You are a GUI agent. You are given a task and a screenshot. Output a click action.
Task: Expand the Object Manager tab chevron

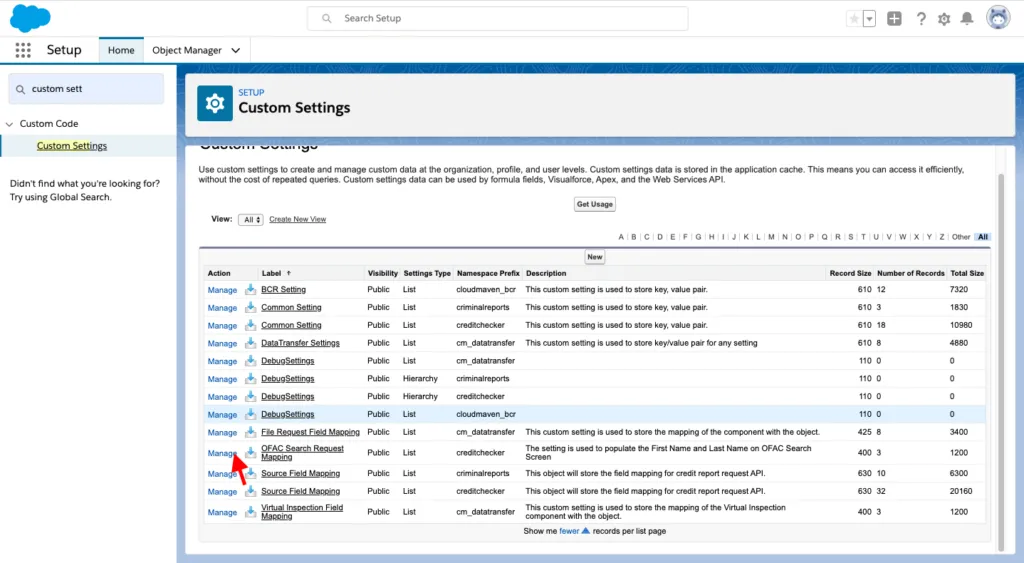coord(236,50)
